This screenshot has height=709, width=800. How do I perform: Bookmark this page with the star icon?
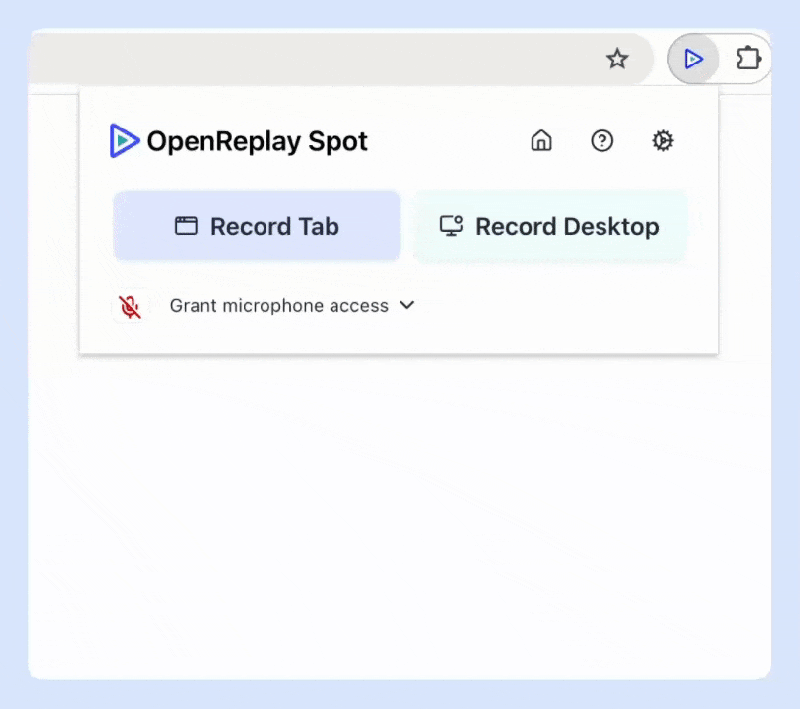coord(617,59)
